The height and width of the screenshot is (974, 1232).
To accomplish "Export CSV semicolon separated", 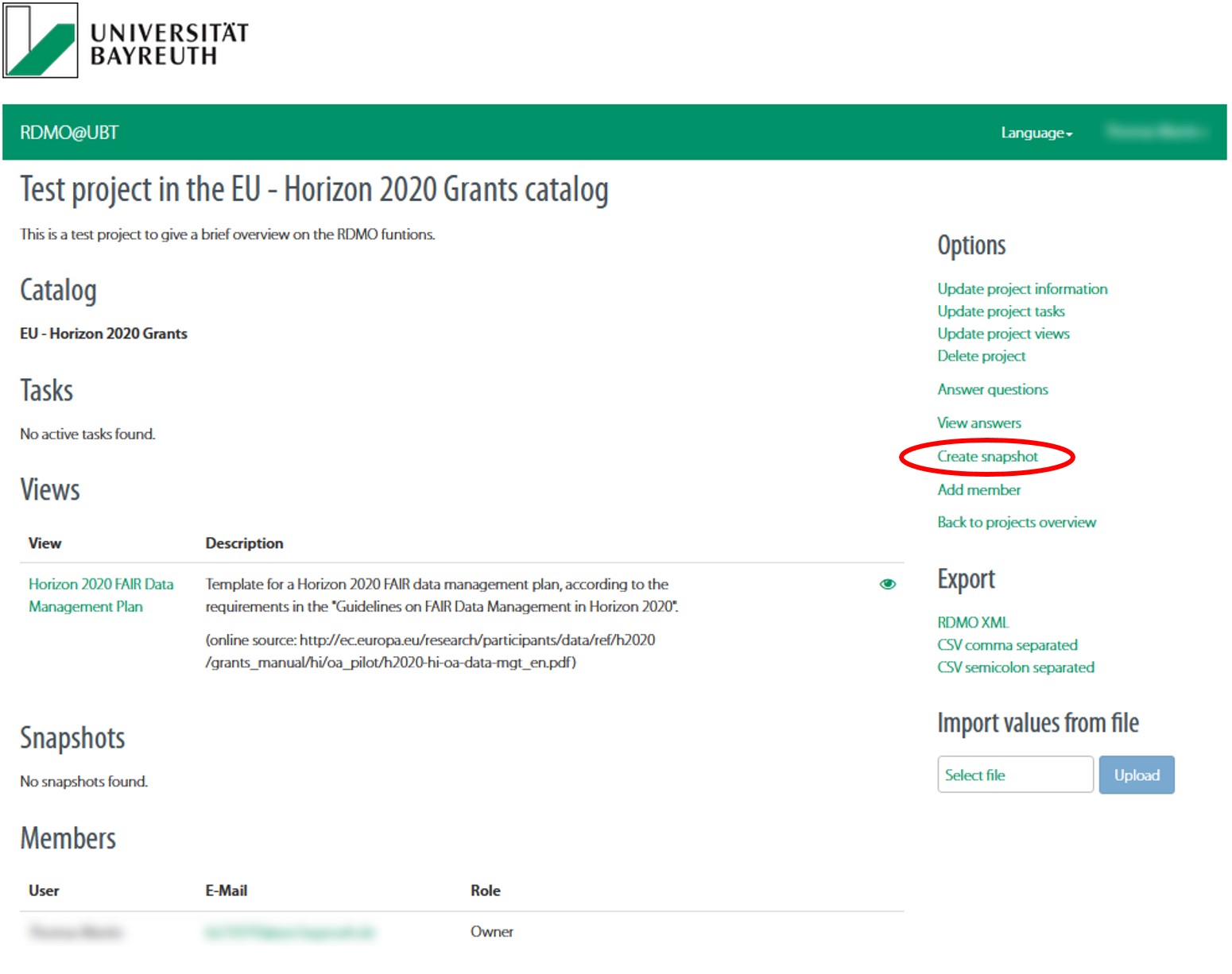I will (1015, 667).
